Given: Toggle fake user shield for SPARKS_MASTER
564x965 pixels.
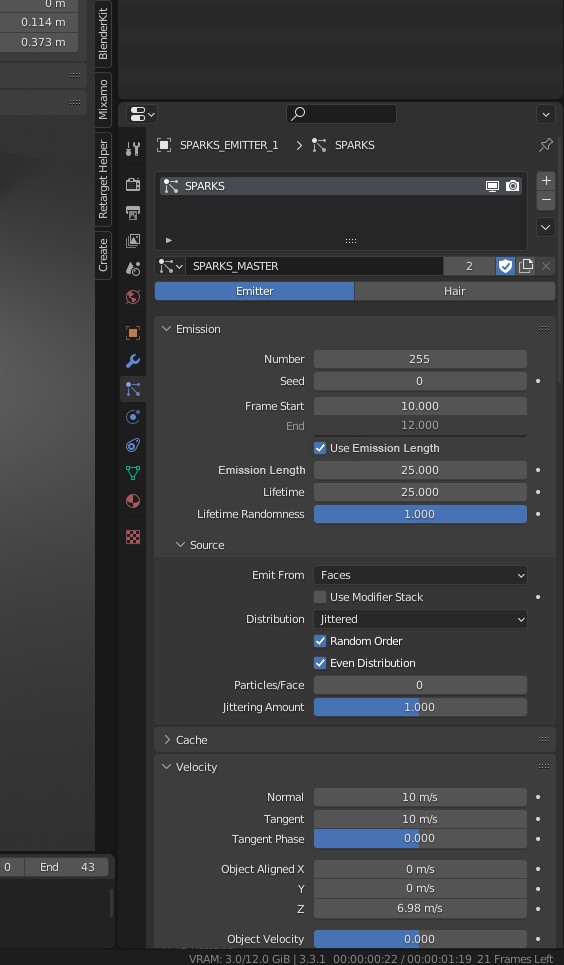Looking at the screenshot, I should tap(506, 266).
